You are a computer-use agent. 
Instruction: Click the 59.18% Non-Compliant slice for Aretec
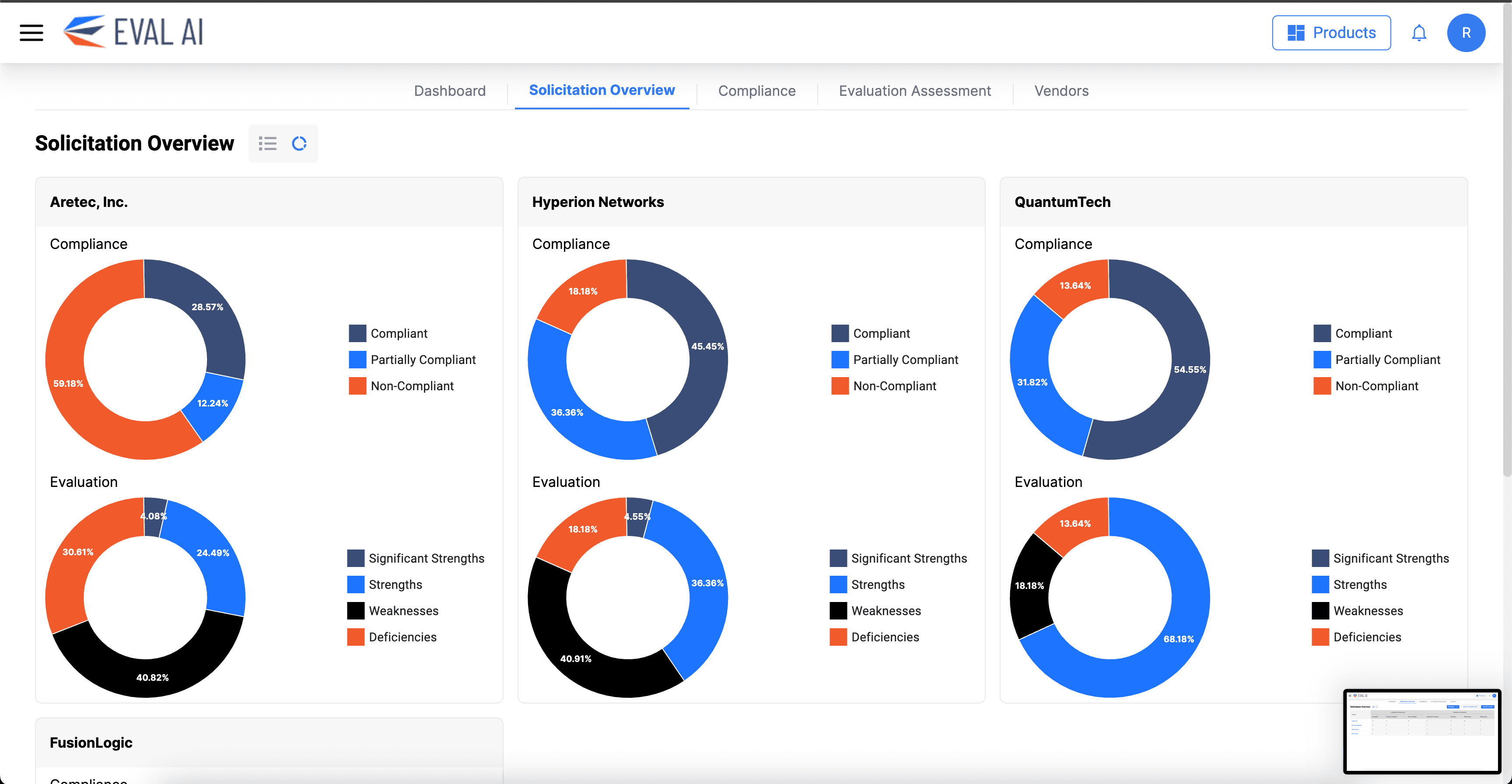[x=68, y=385]
